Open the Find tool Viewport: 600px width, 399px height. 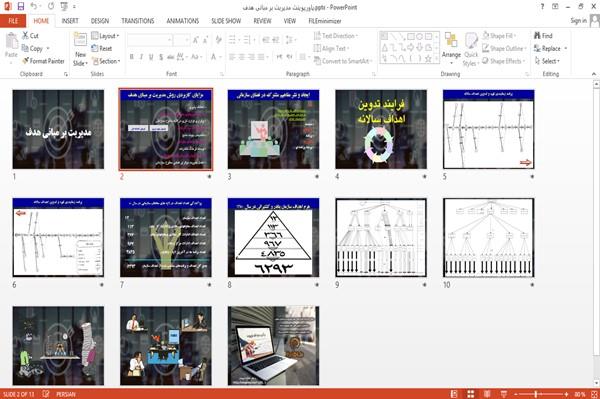[543, 36]
